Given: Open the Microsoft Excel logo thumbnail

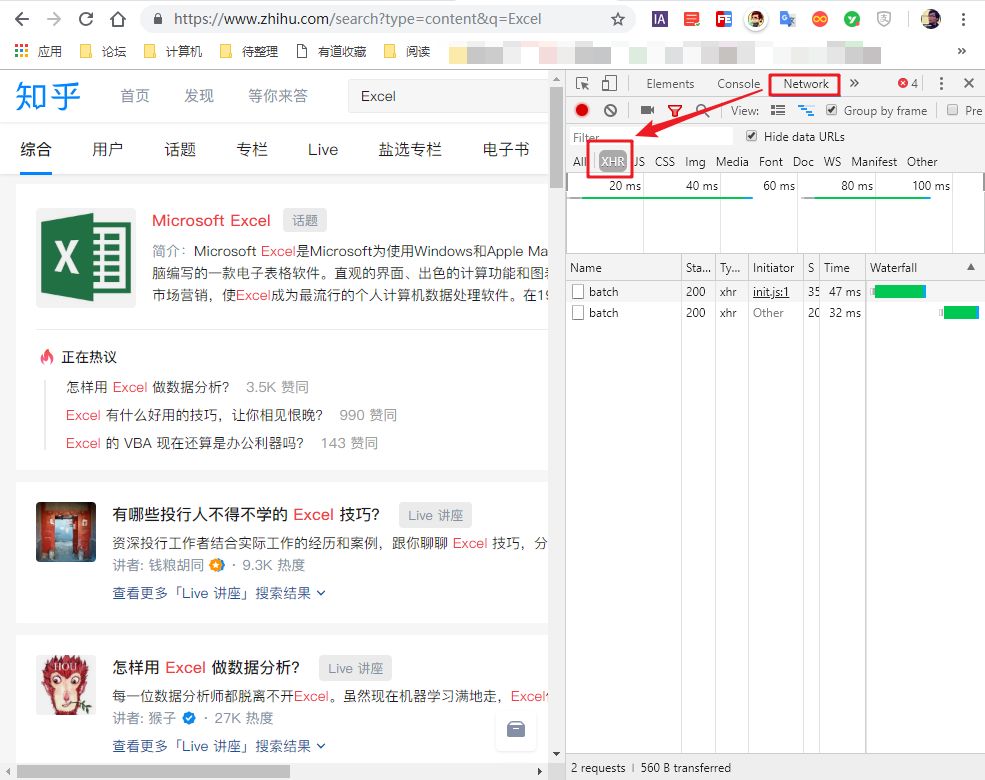Looking at the screenshot, I should click(x=85, y=257).
